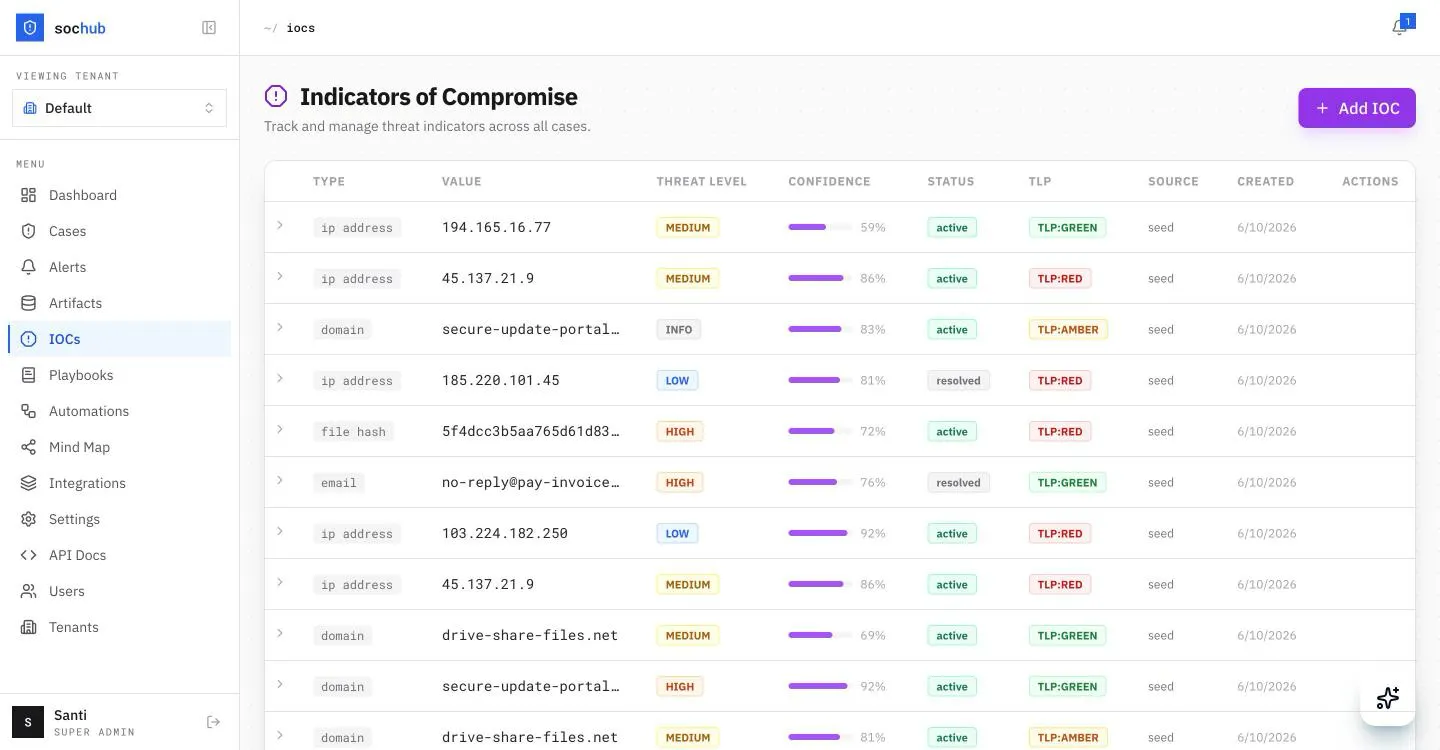Expand the 185.220.101.45 row
Image resolution: width=1440 pixels, height=750 pixels.
[x=280, y=378]
